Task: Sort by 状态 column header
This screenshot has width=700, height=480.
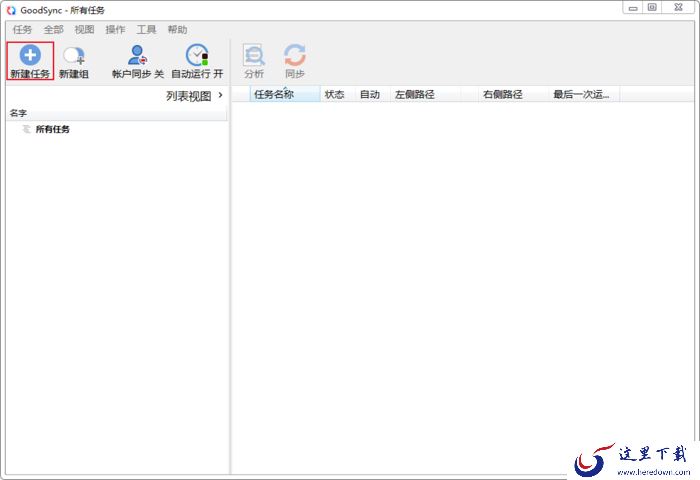Action: [x=338, y=94]
